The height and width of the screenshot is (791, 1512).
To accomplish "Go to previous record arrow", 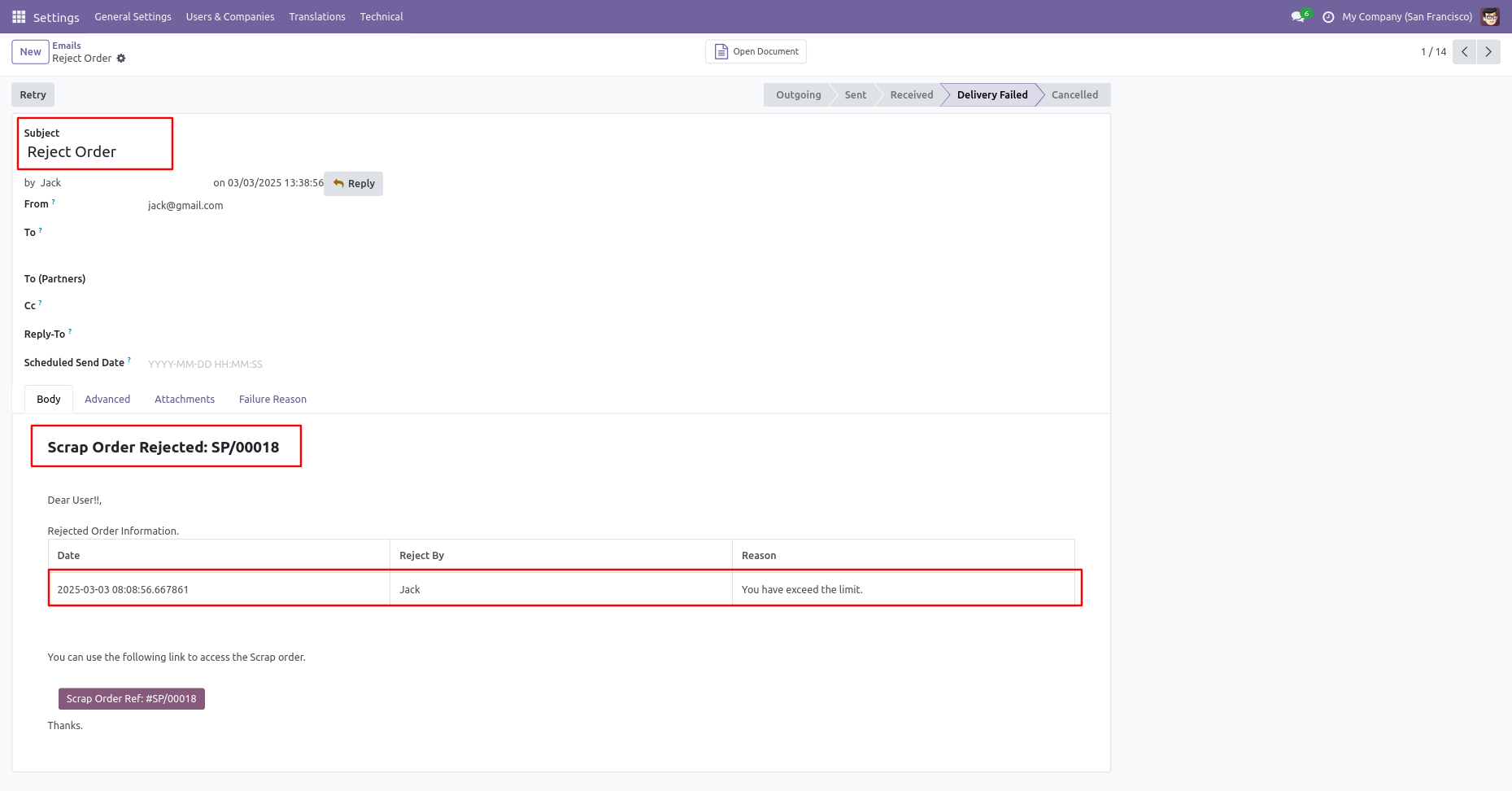I will pyautogui.click(x=1464, y=52).
